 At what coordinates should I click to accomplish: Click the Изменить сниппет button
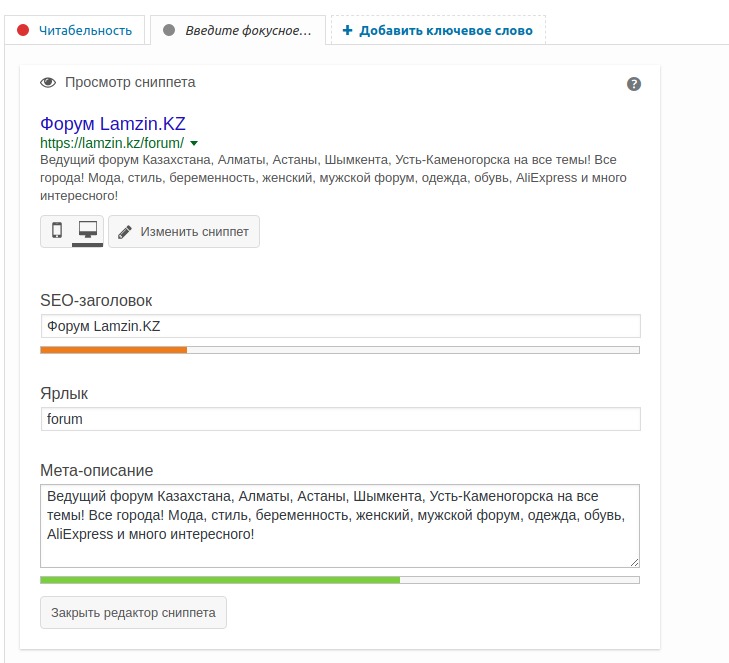pyautogui.click(x=184, y=232)
